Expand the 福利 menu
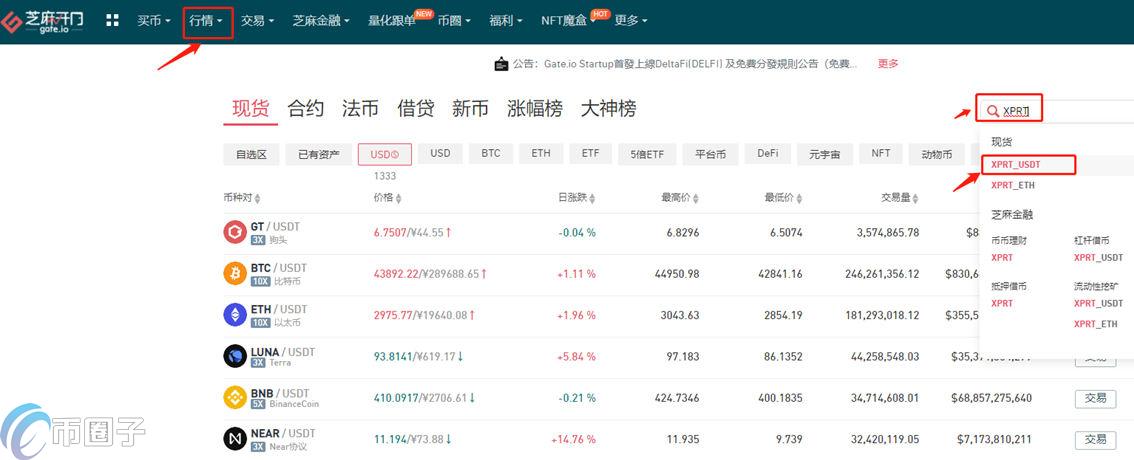Viewport: 1134px width, 460px height. [506, 21]
